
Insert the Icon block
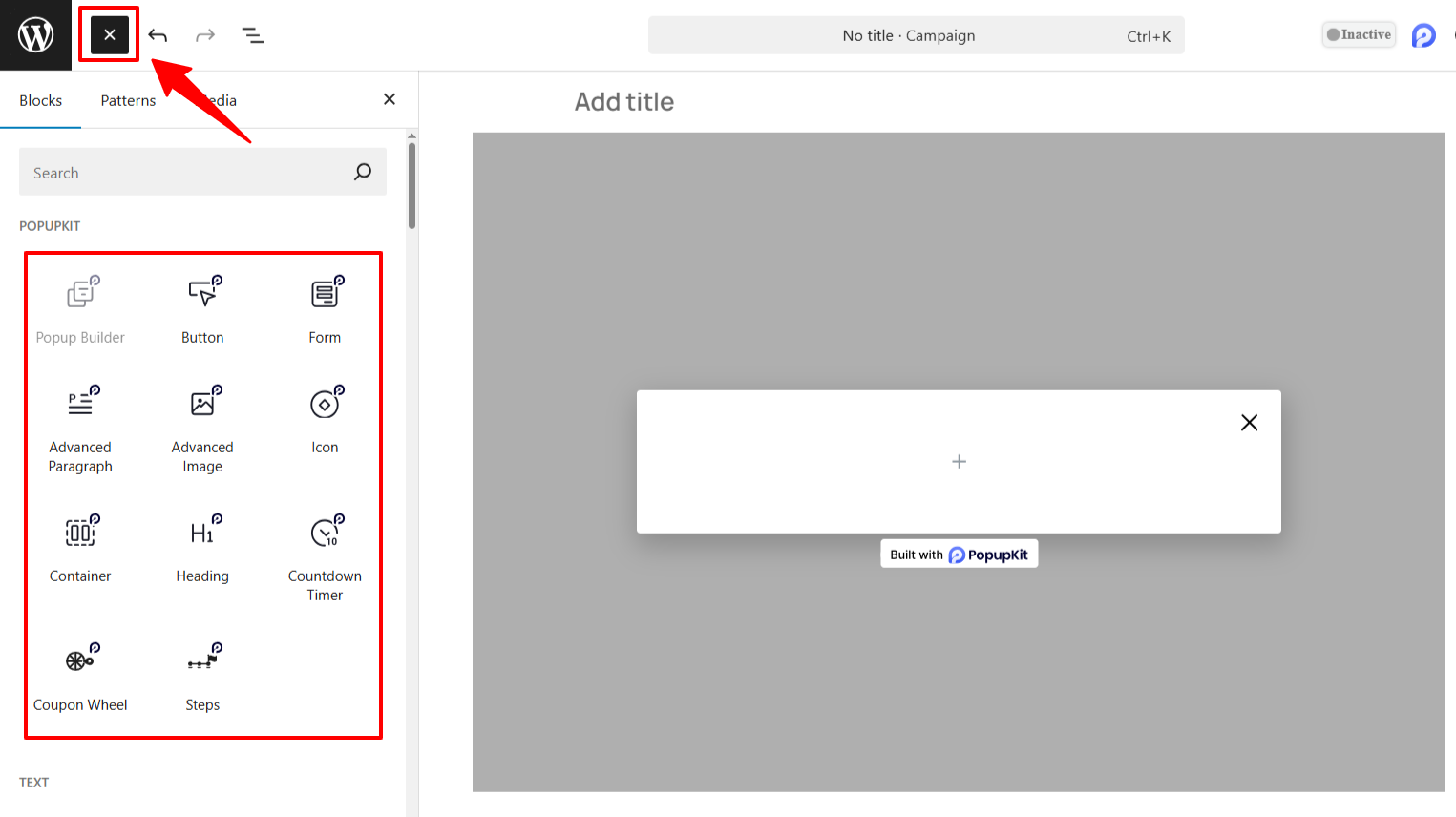325,420
